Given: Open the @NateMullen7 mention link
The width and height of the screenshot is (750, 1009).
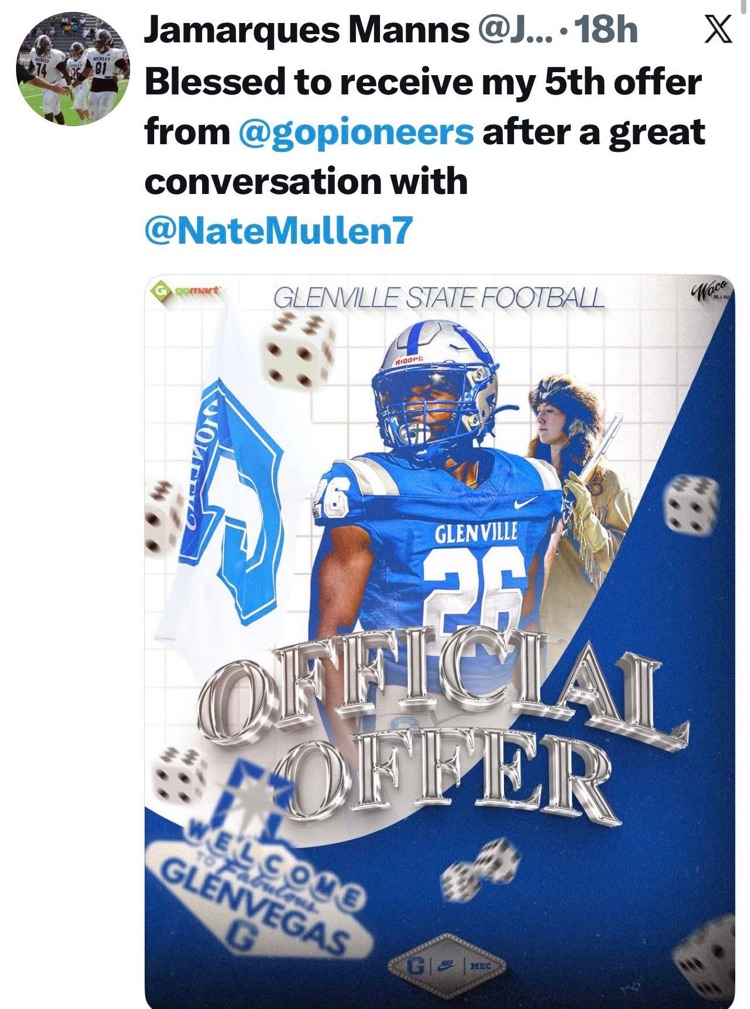Looking at the screenshot, I should (x=278, y=232).
